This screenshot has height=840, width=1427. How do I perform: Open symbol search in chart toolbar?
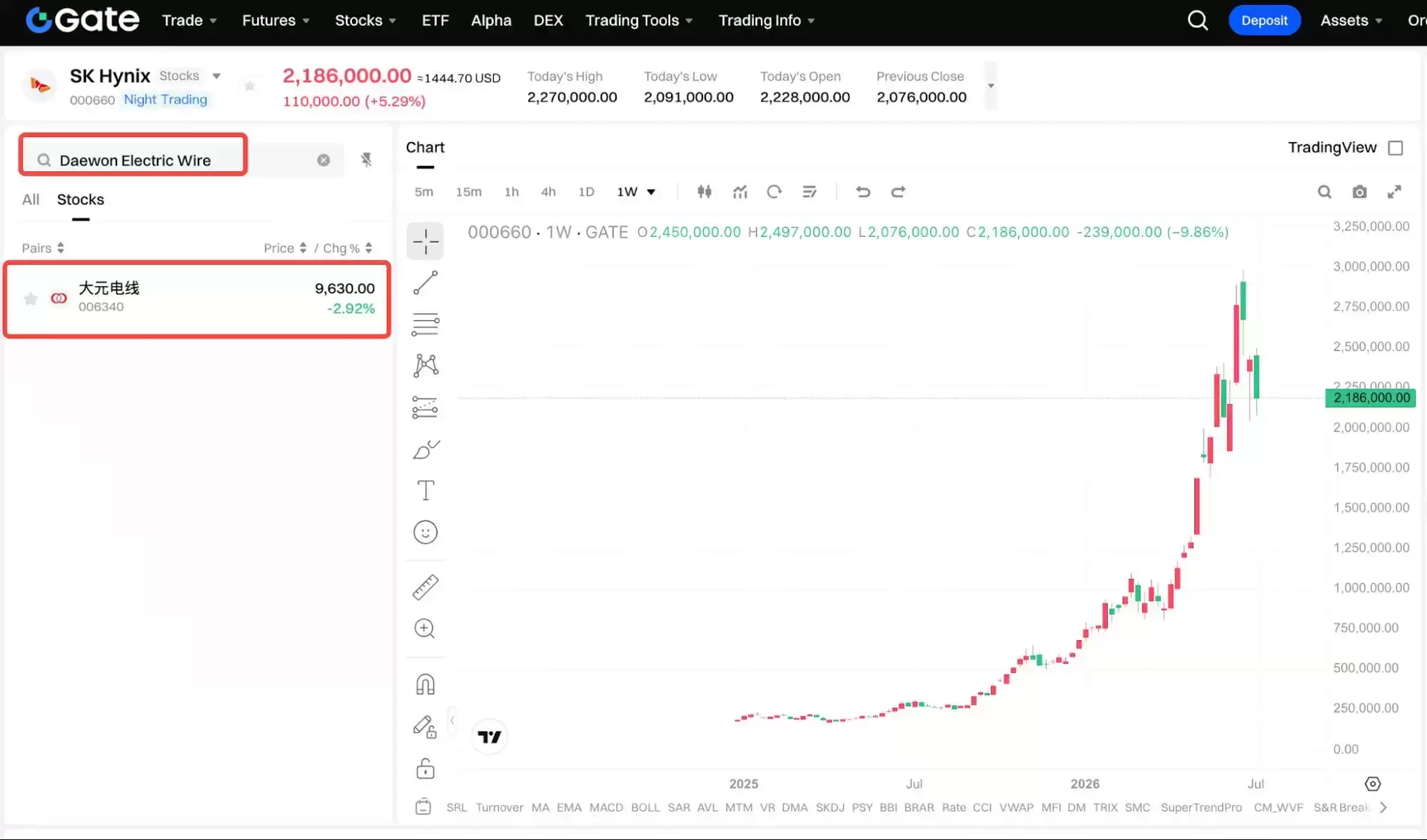click(x=1324, y=191)
